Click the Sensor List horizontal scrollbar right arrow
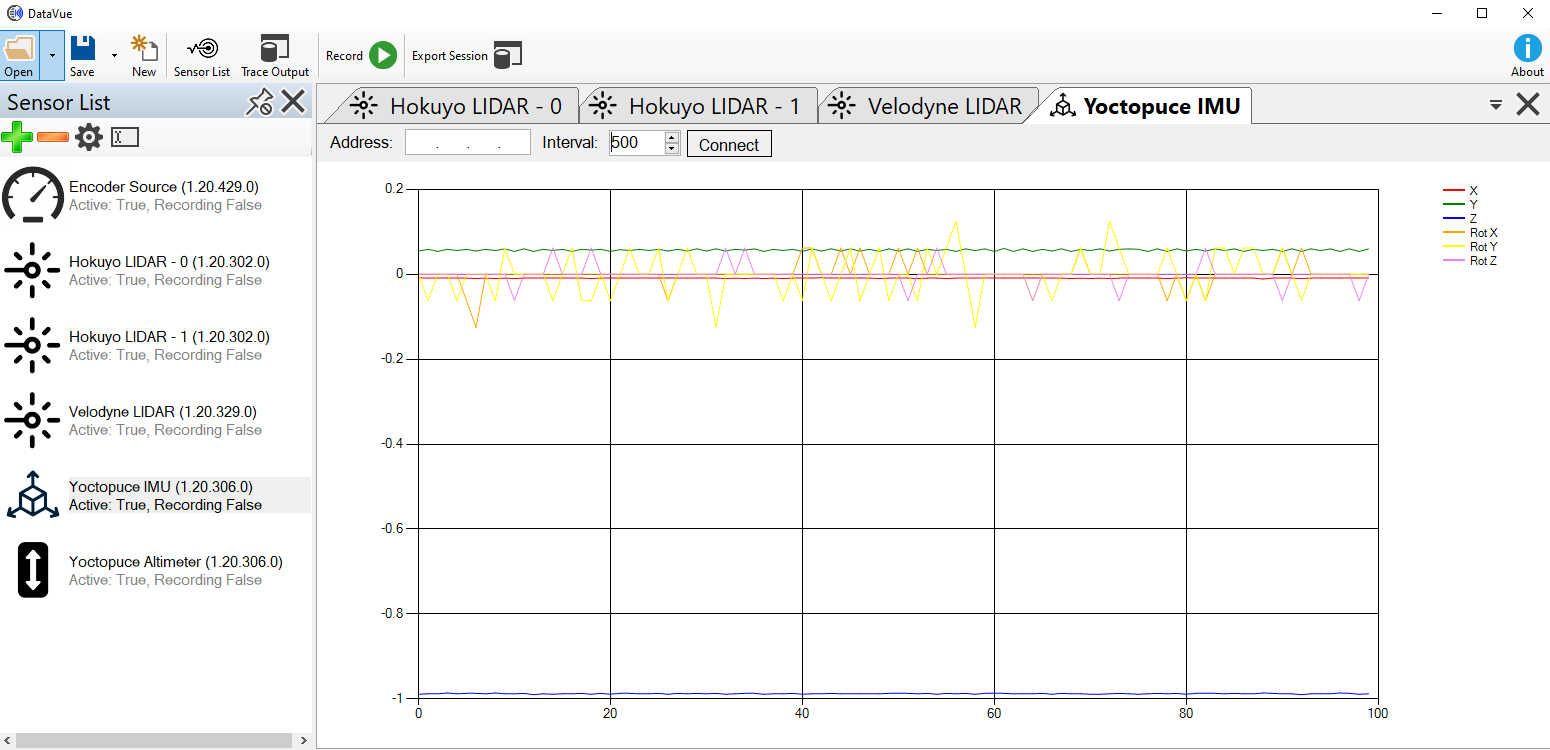The width and height of the screenshot is (1550, 750). tap(306, 741)
